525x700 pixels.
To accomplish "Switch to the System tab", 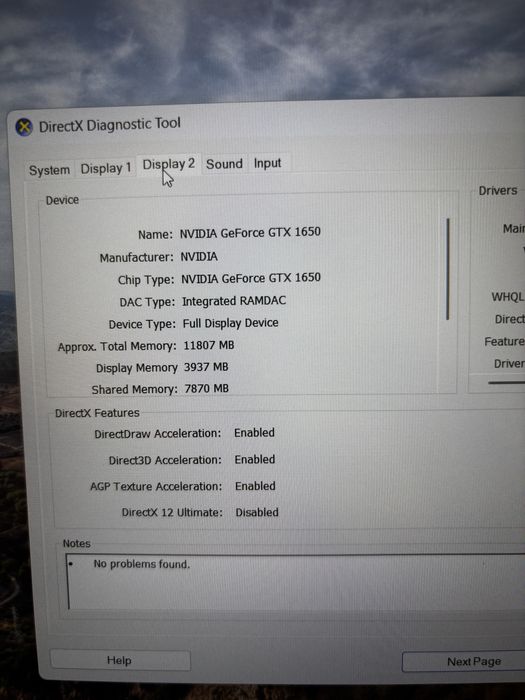I will click(49, 170).
